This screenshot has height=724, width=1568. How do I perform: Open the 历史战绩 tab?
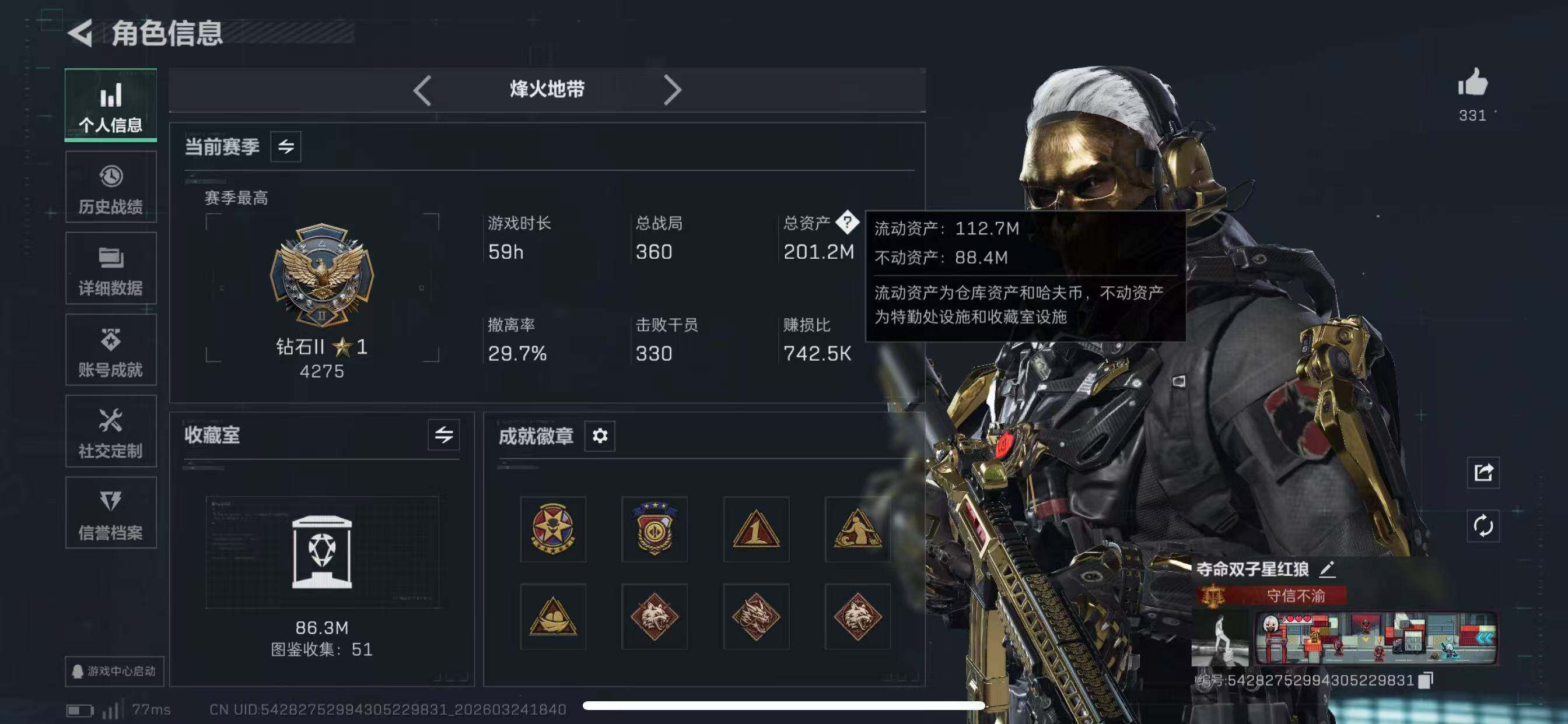click(x=111, y=187)
